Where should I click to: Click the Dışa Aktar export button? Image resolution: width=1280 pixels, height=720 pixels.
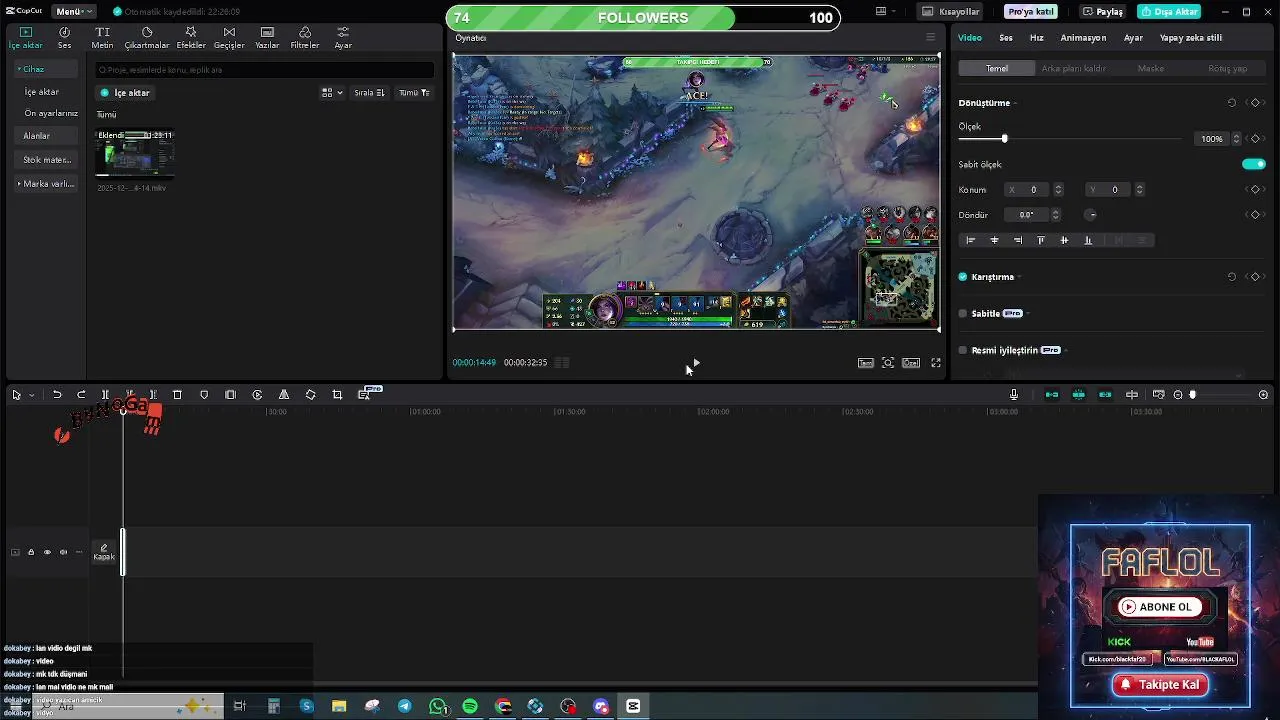[x=1169, y=11]
